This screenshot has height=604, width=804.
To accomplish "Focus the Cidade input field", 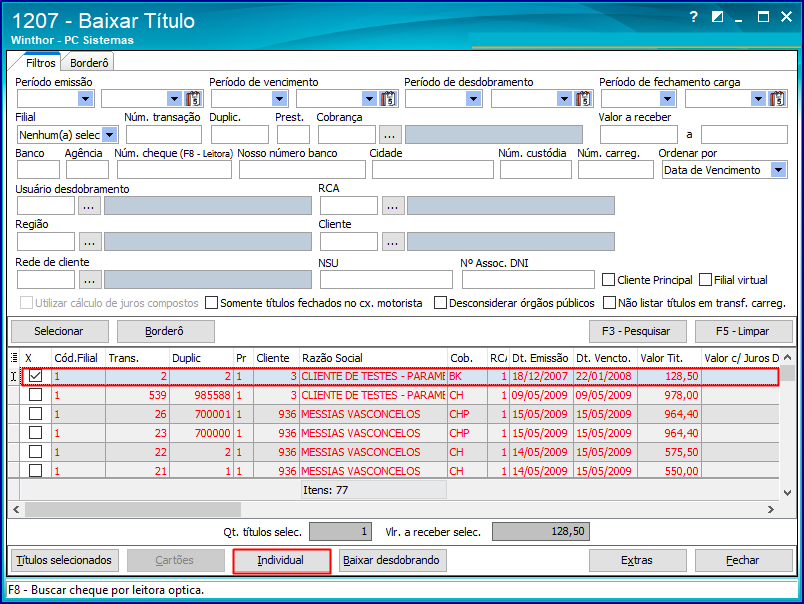I will click(433, 170).
